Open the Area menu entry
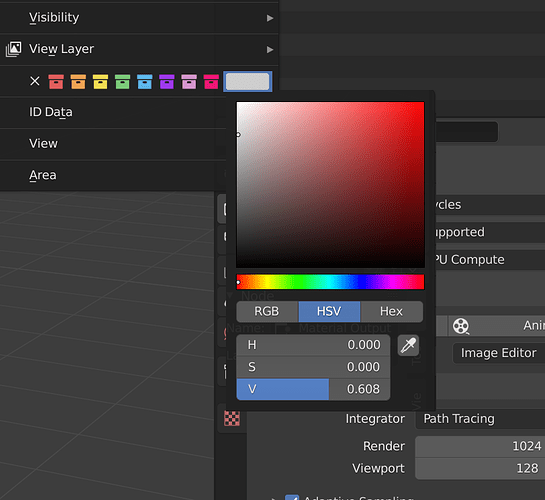 113,175
